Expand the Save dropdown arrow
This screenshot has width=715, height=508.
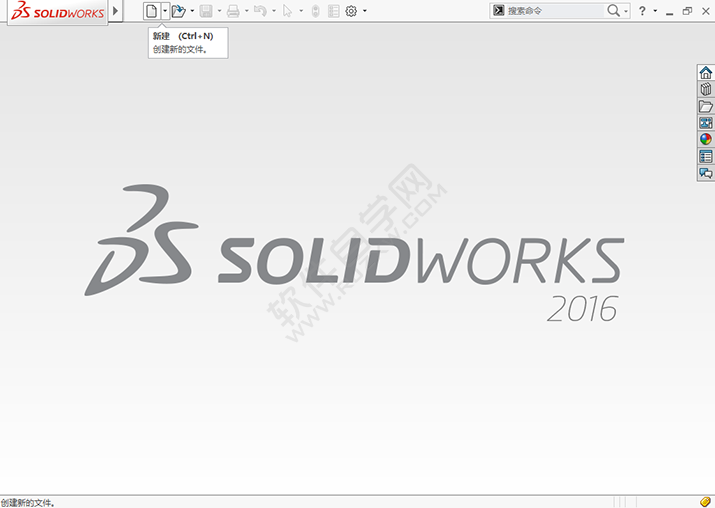219,11
